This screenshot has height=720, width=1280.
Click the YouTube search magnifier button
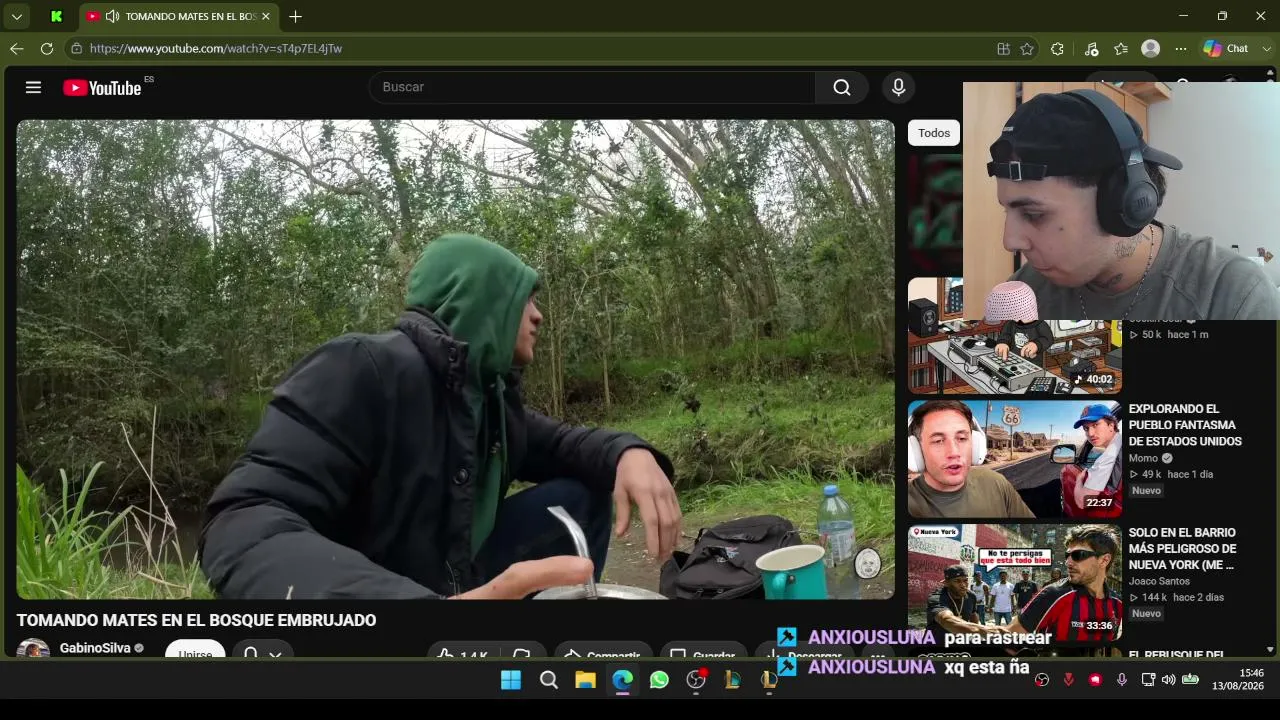pyautogui.click(x=842, y=87)
